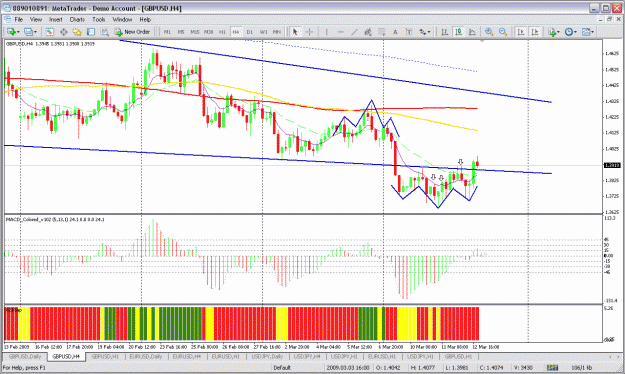Open the Window menu
625x374 pixels.
(x=122, y=19)
